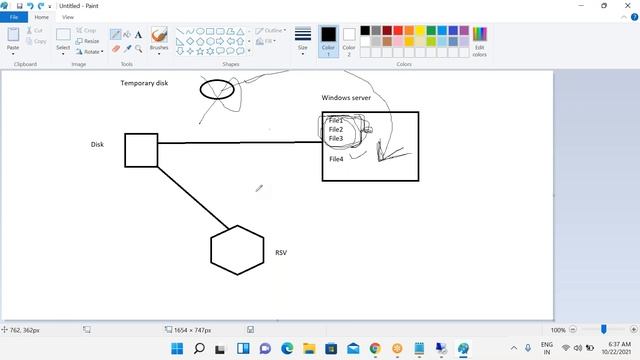Viewport: 640px width, 360px height.
Task: Open the Paste dropdown arrow
Action: (13, 53)
